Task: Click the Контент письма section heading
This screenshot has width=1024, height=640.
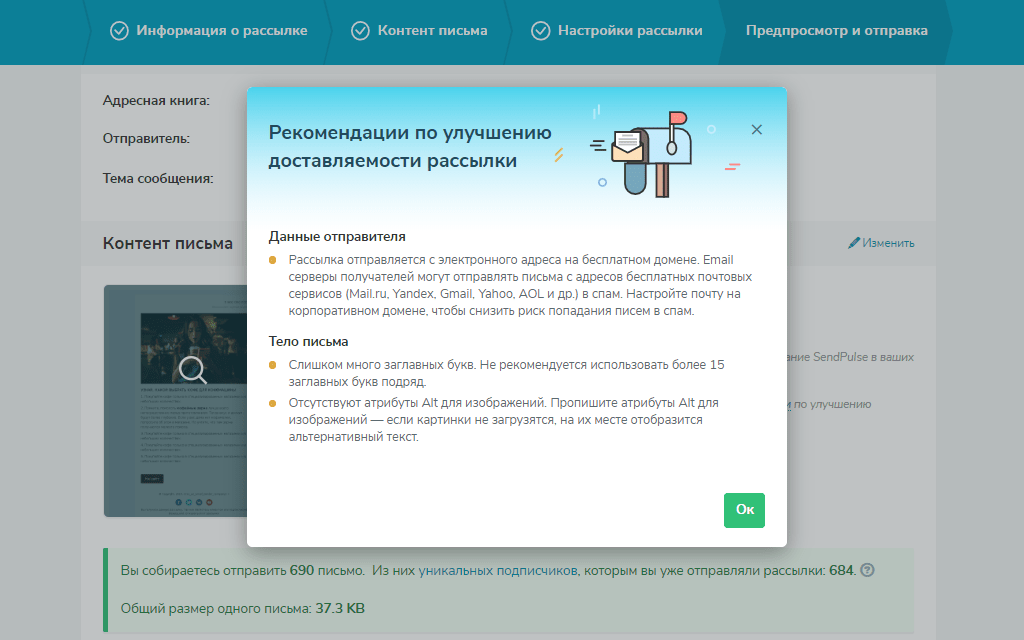Action: 168,243
